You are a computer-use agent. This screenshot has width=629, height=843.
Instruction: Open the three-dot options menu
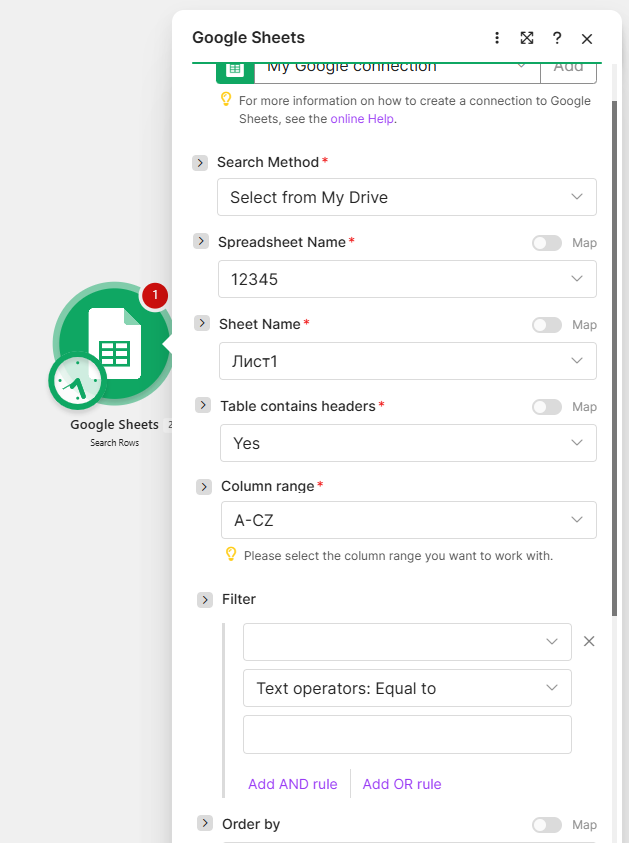point(497,38)
